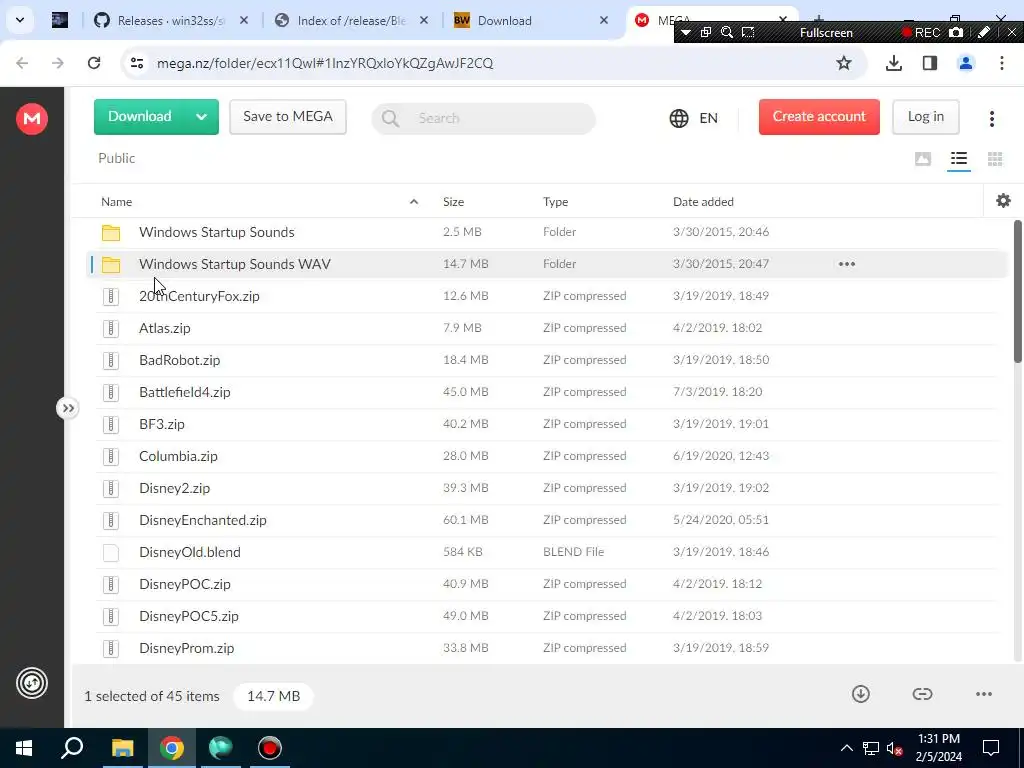
Task: Sort by the Name column header
Action: [x=117, y=202]
